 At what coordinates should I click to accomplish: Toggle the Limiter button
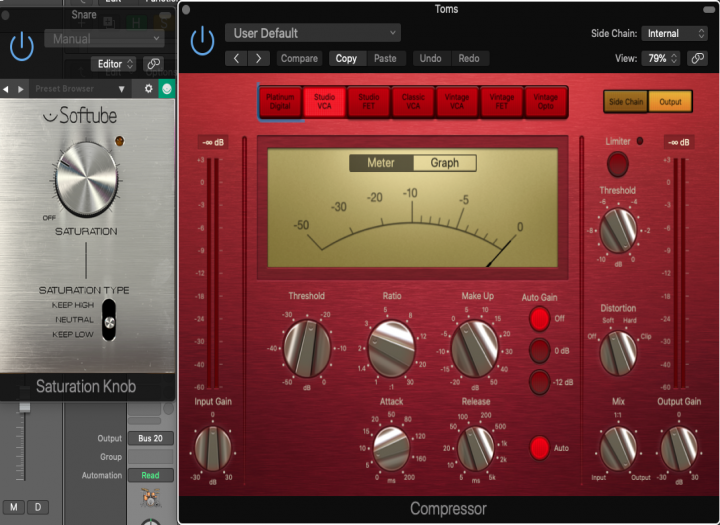tap(618, 164)
